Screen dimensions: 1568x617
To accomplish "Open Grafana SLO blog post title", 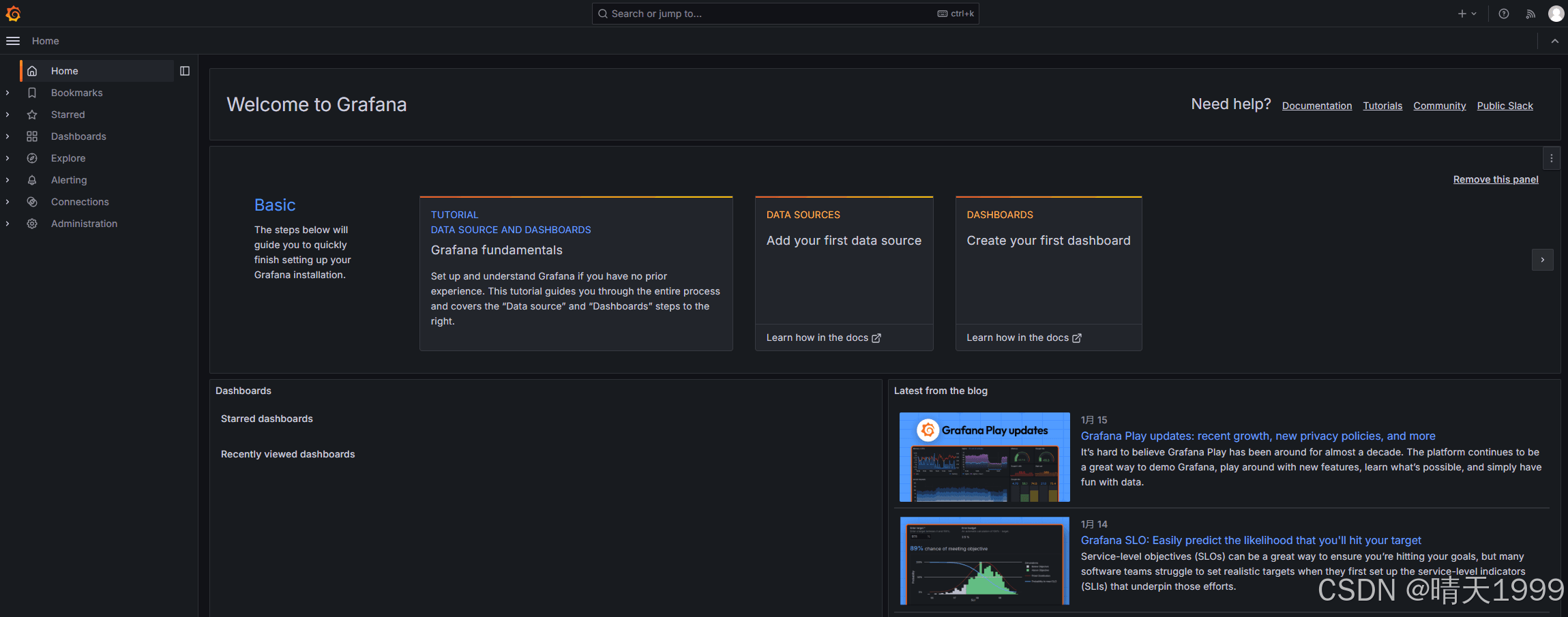I will (1251, 541).
